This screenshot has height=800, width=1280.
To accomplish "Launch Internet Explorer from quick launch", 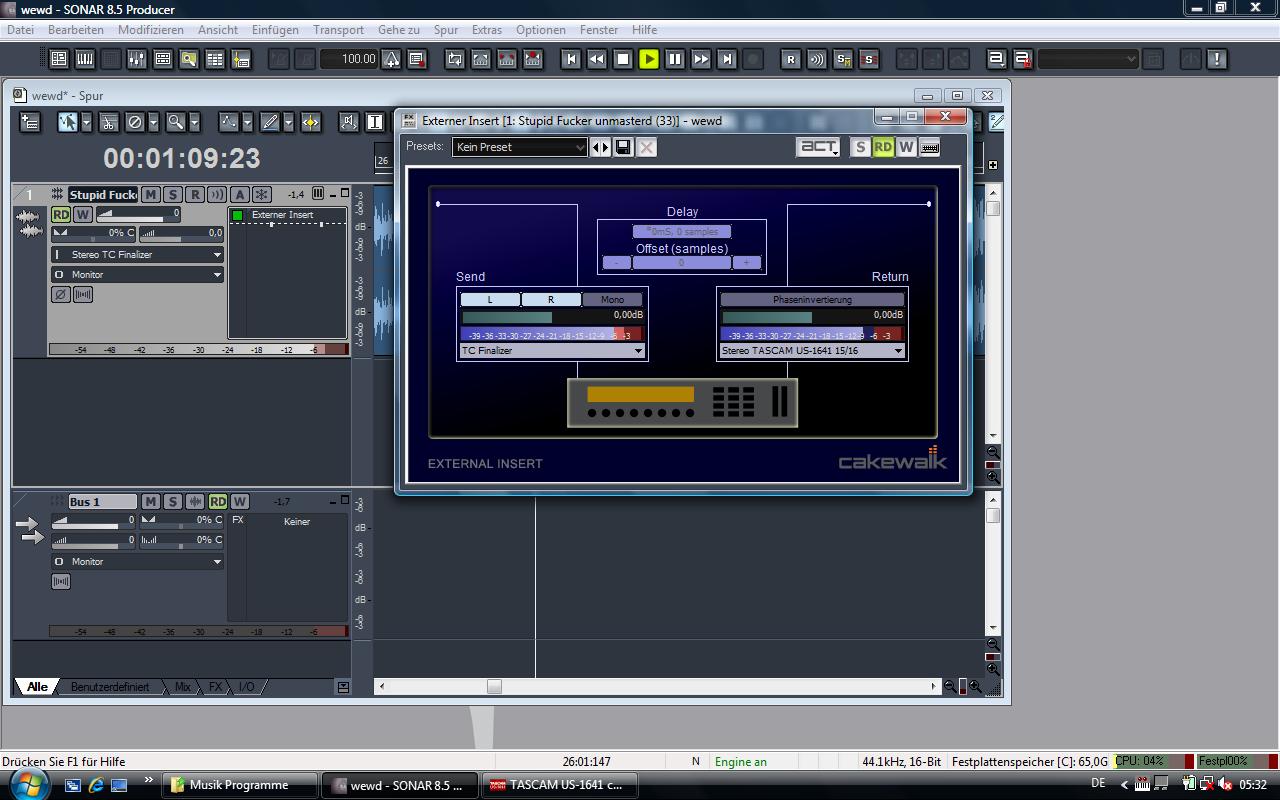I will tap(96, 785).
